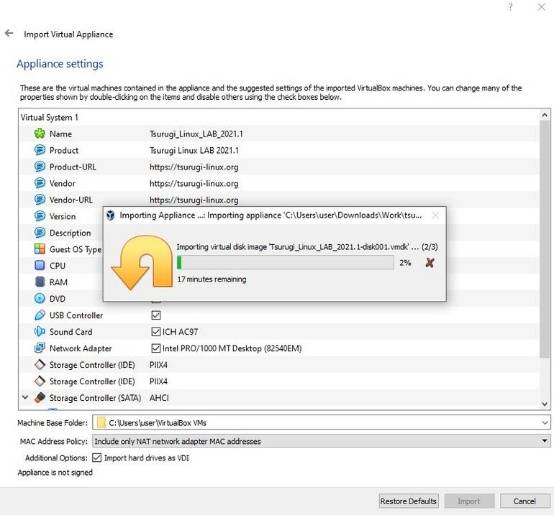Uncheck the ICH AC97 sound card checkbox
The image size is (554, 516).
[x=156, y=332]
